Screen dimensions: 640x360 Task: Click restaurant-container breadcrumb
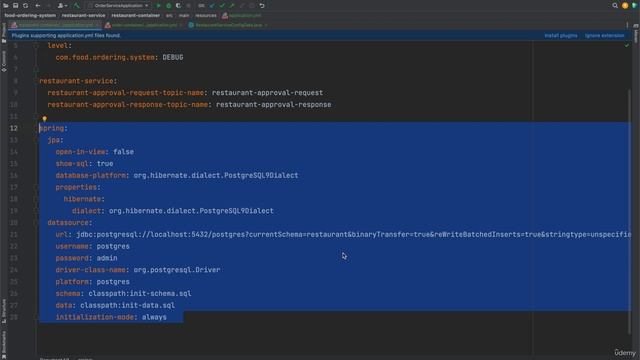click(136, 16)
